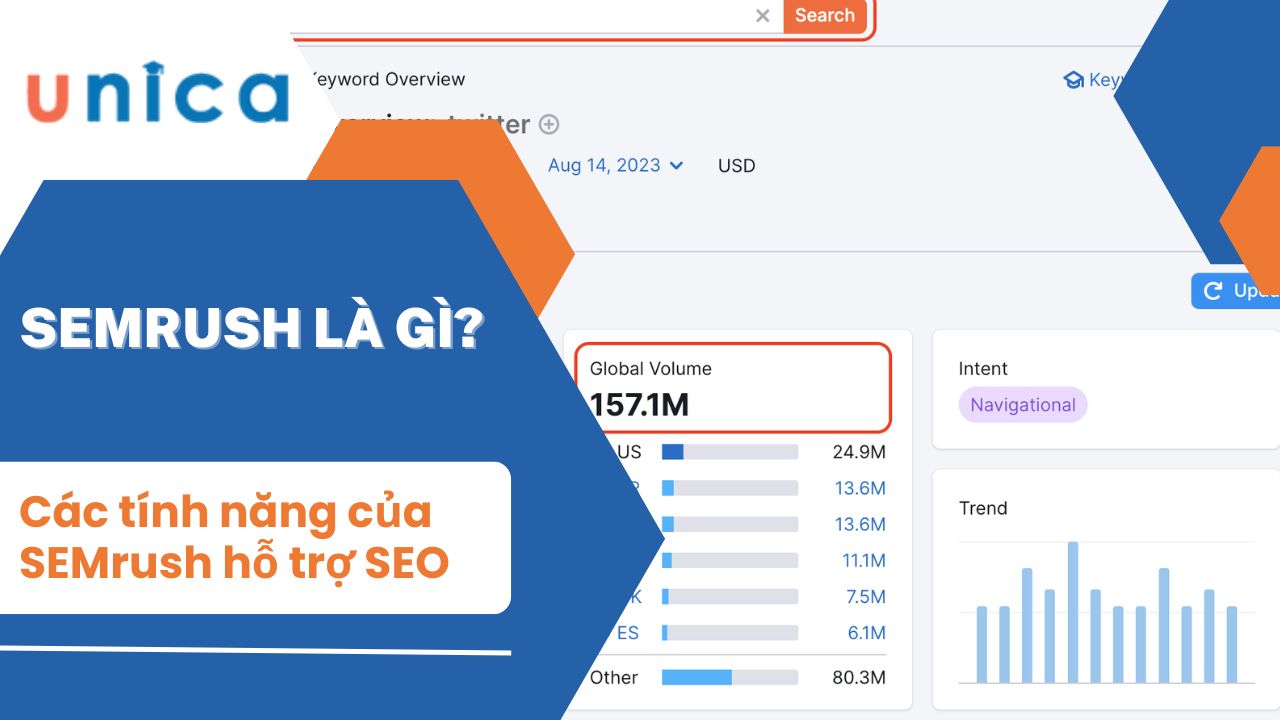Click the Other volume progress bar

pyautogui.click(x=730, y=677)
